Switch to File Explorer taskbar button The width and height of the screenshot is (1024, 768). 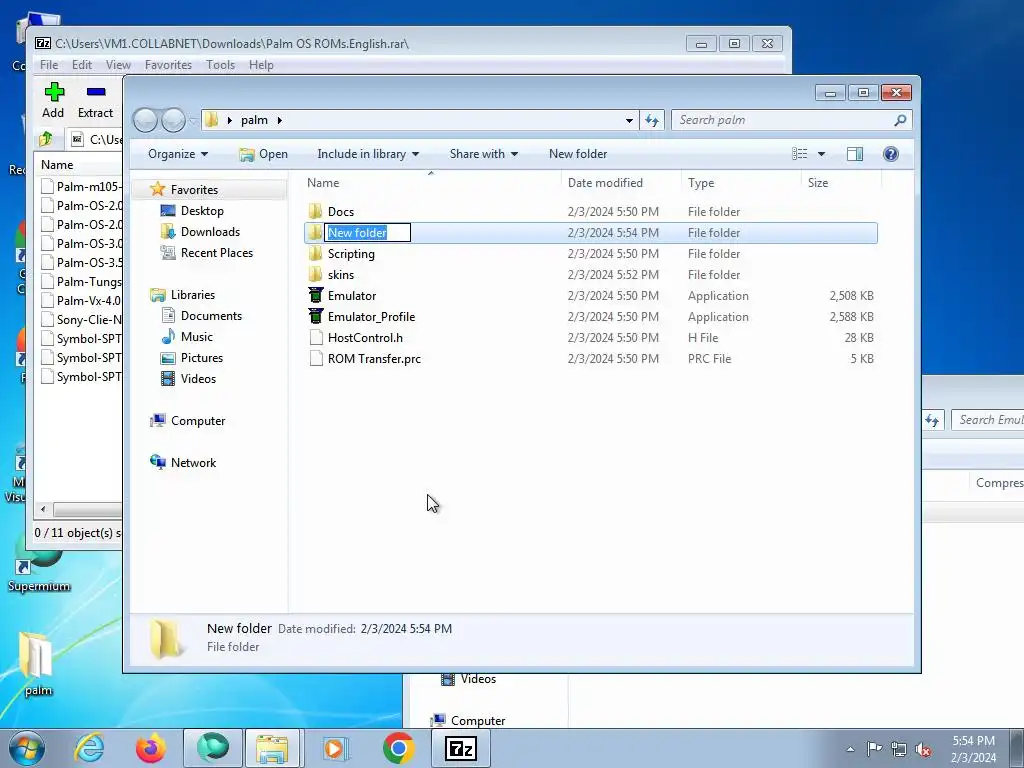(274, 748)
